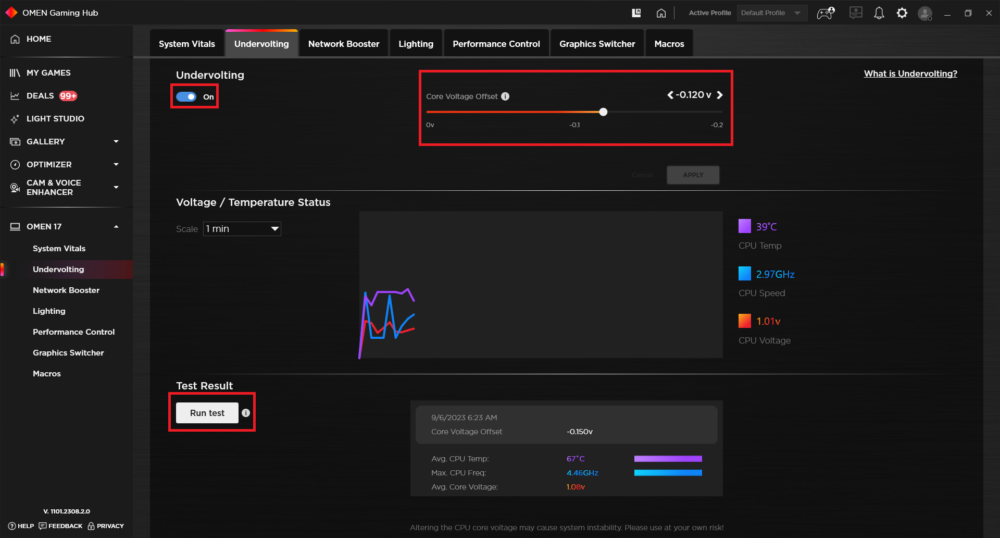The height and width of the screenshot is (538, 1000).
Task: Turn off the Undervolting toggle
Action: coord(186,97)
